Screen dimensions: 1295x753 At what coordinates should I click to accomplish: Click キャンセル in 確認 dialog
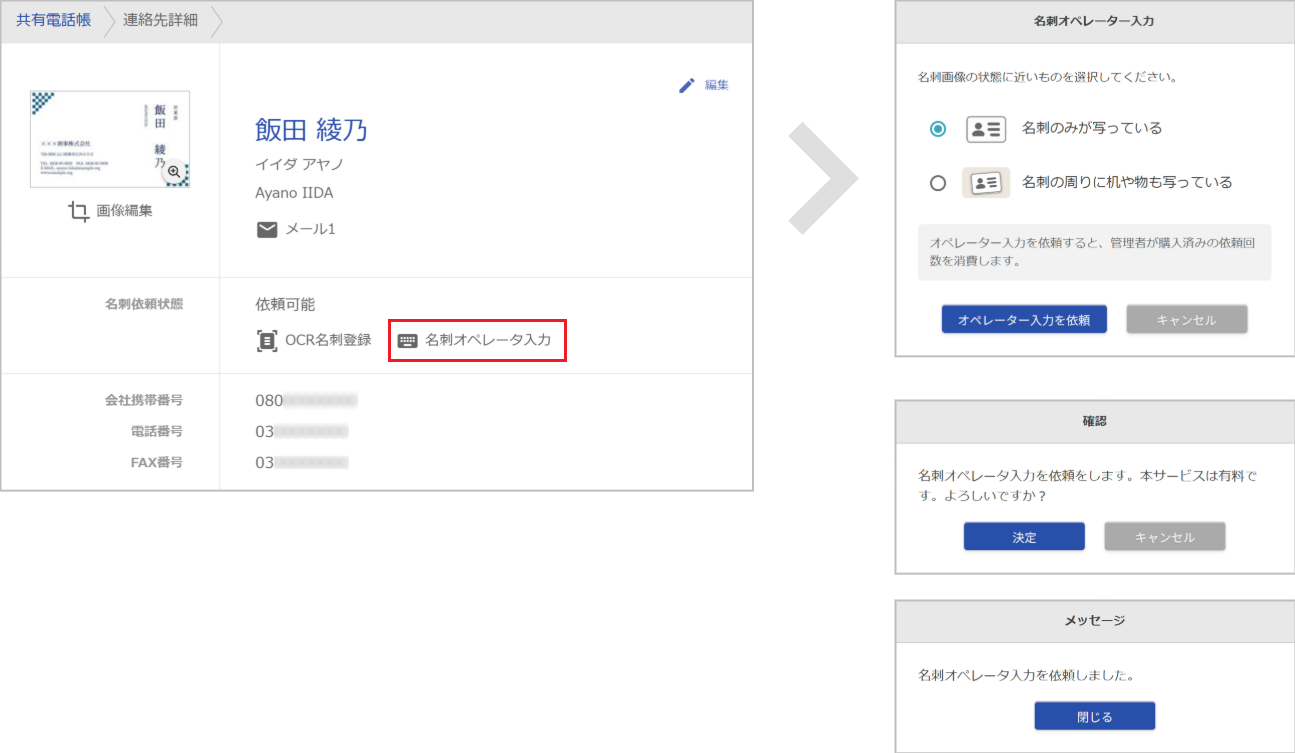click(x=1165, y=537)
